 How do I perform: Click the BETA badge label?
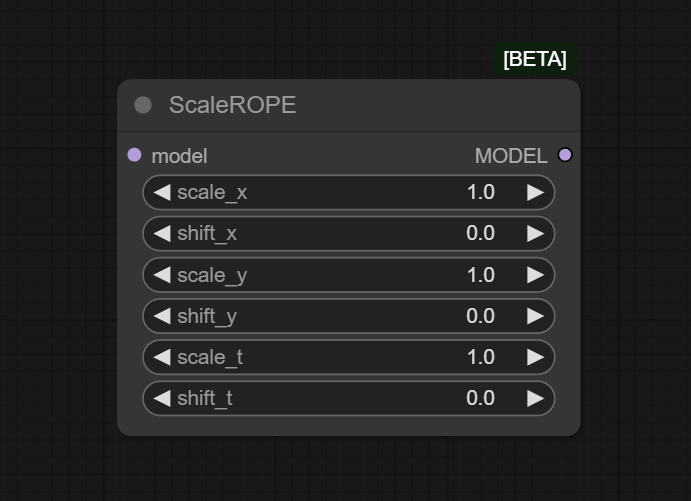click(535, 59)
